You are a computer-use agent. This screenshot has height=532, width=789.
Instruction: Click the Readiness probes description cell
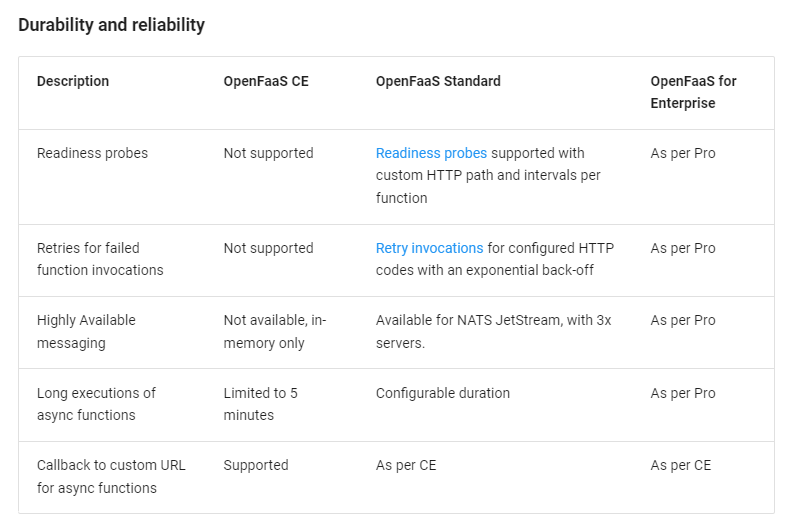tap(93, 153)
